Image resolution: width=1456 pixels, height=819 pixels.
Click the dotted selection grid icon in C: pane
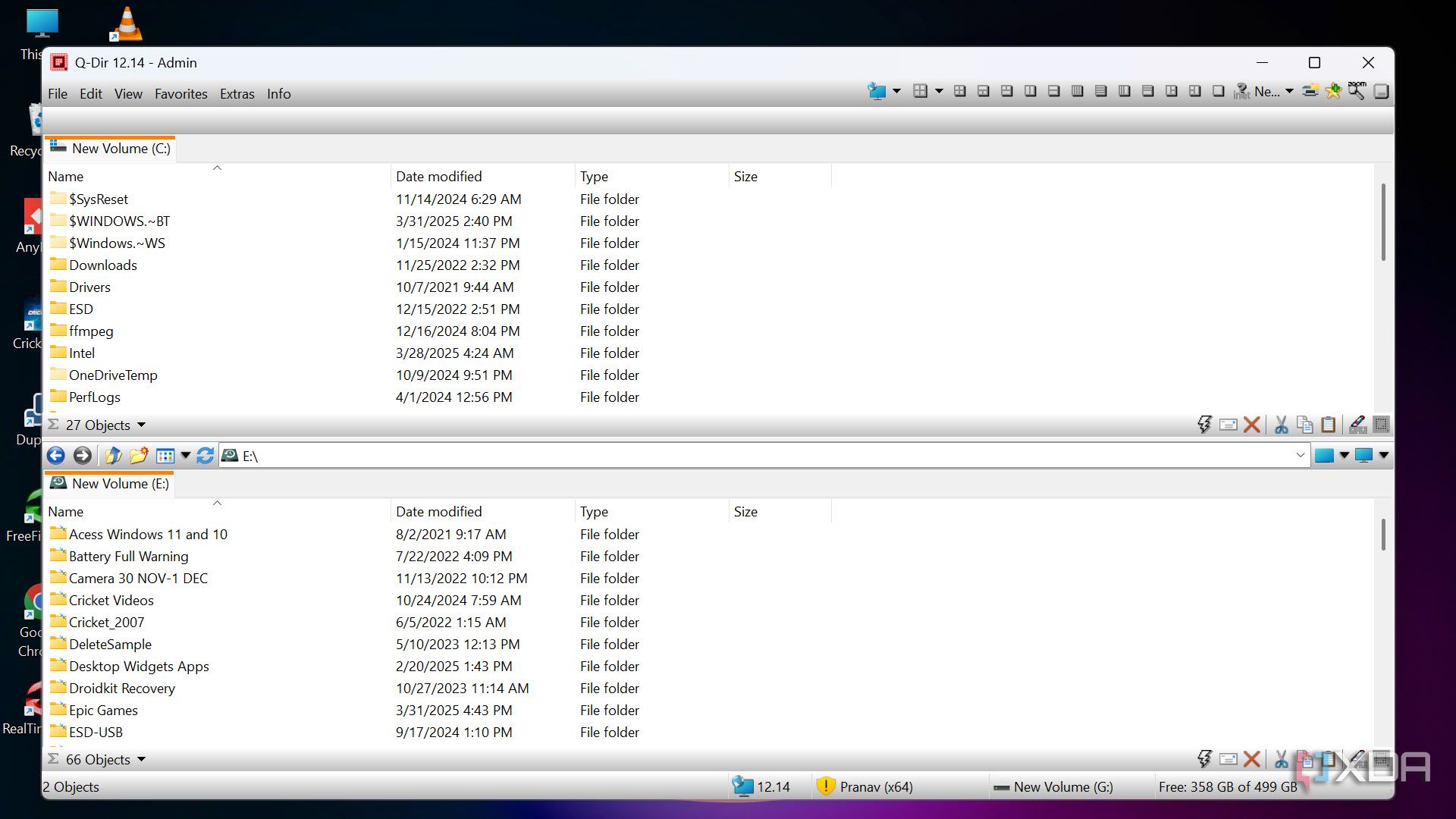point(1381,425)
